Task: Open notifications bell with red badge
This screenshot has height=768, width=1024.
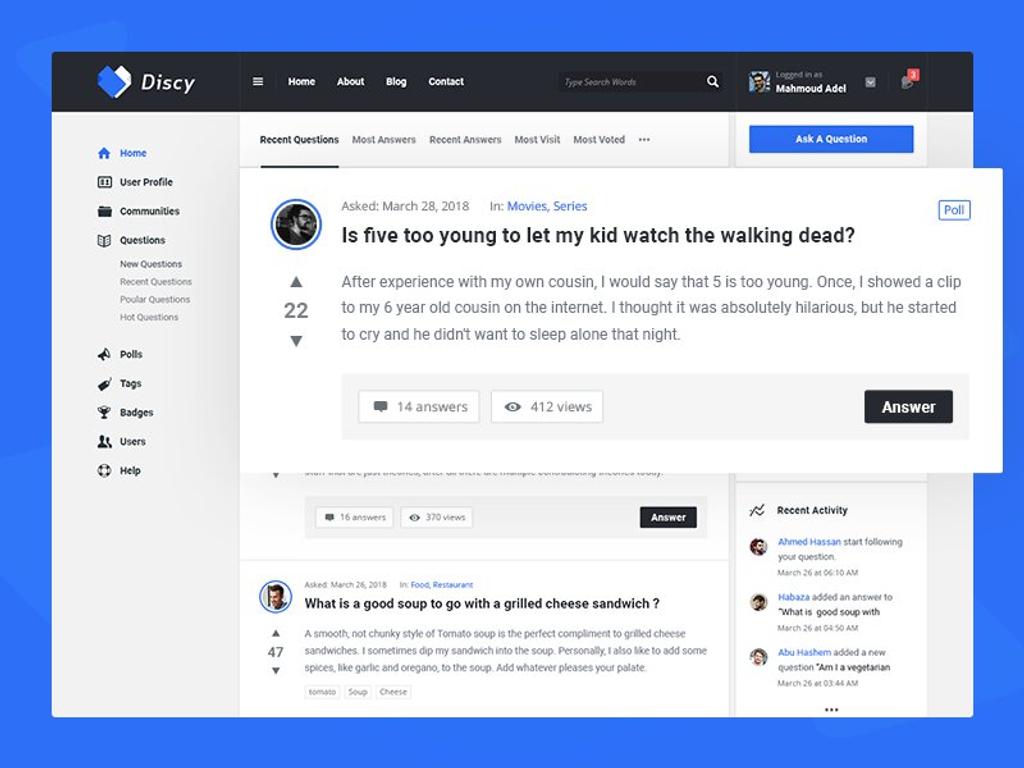Action: [x=908, y=80]
